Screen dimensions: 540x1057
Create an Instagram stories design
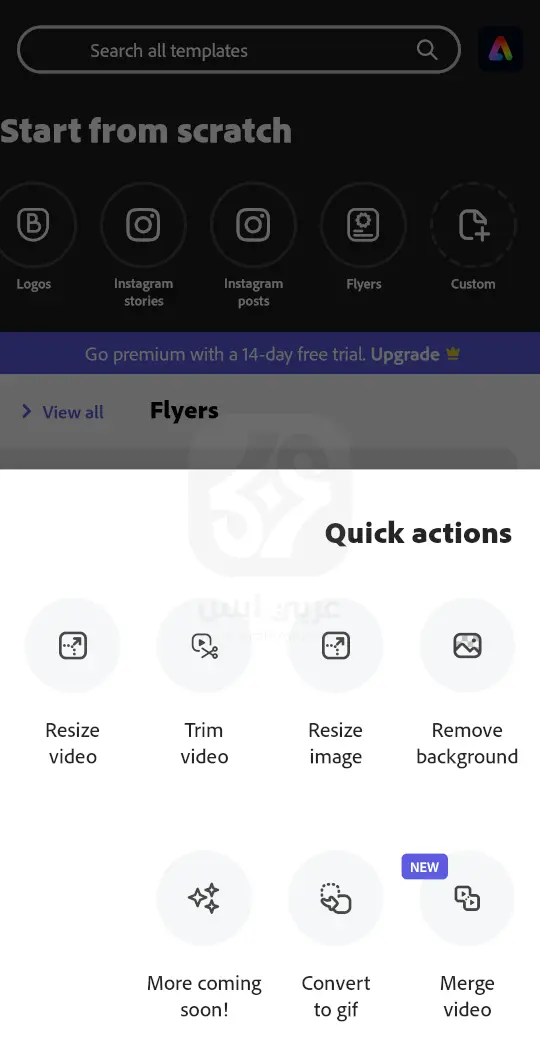point(143,224)
